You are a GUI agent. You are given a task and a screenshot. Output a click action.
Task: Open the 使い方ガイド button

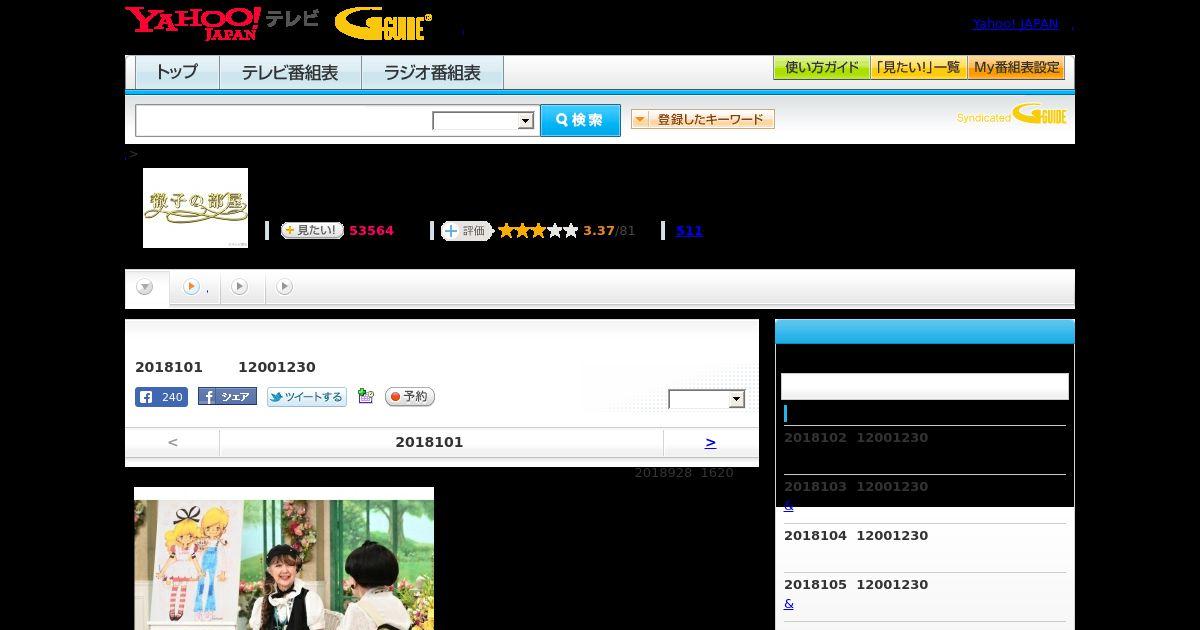click(822, 68)
